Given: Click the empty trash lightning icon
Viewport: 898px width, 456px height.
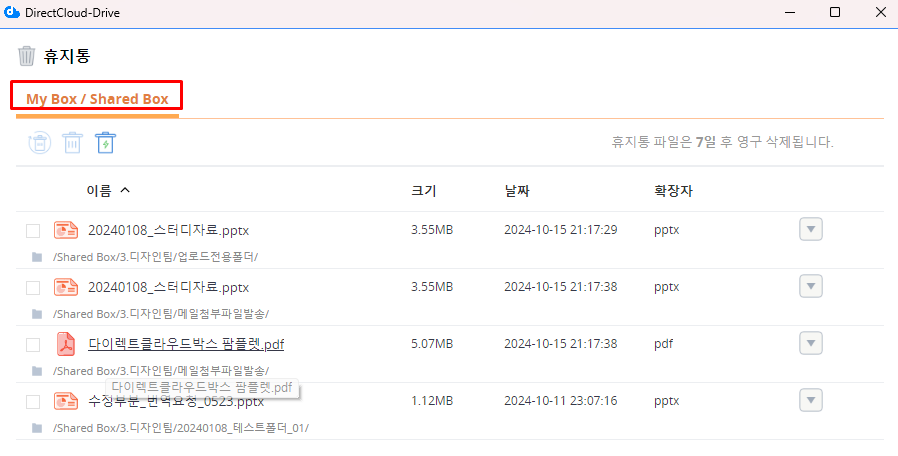Looking at the screenshot, I should 105,143.
